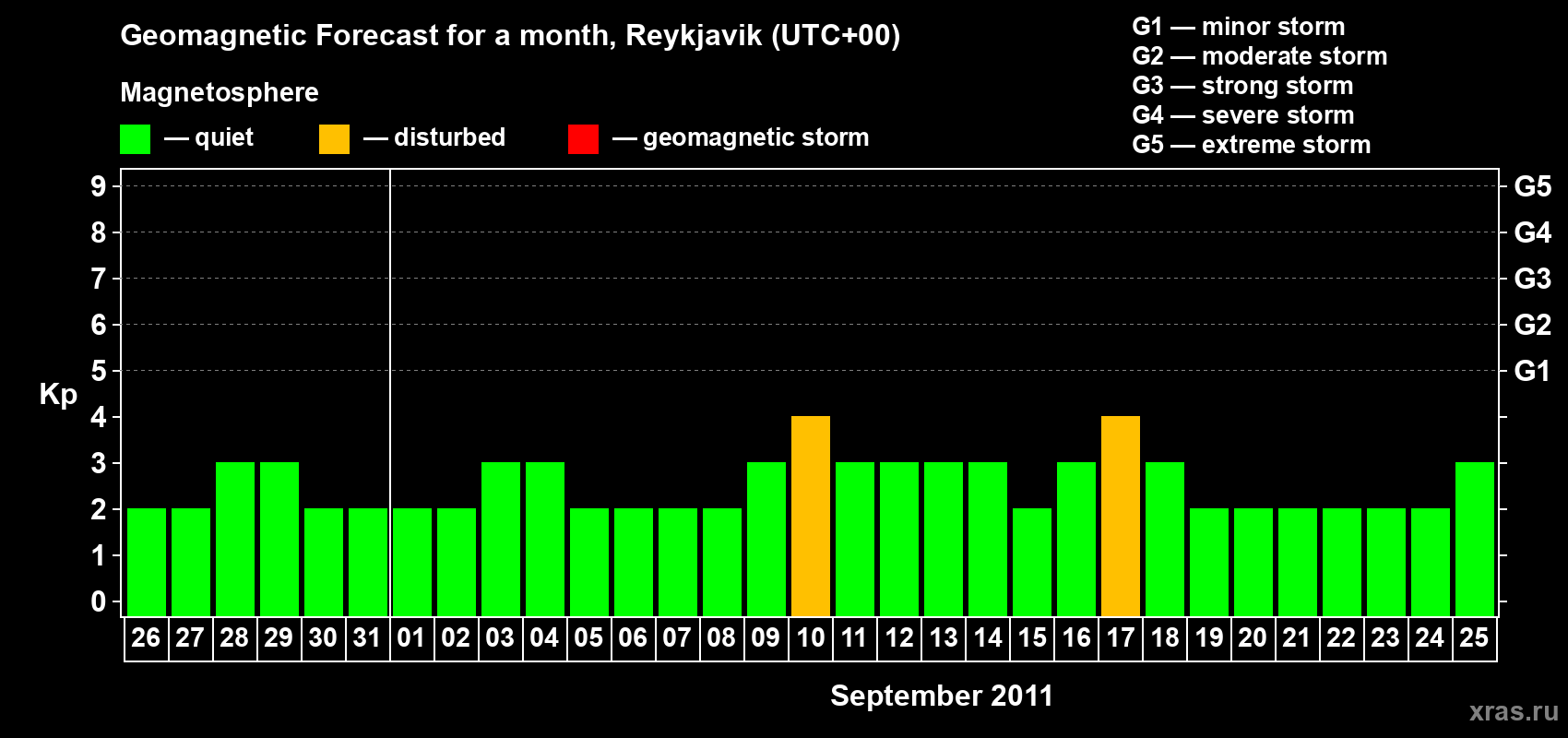
Task: Click the Kp value 0 axis label
Action: tap(99, 601)
